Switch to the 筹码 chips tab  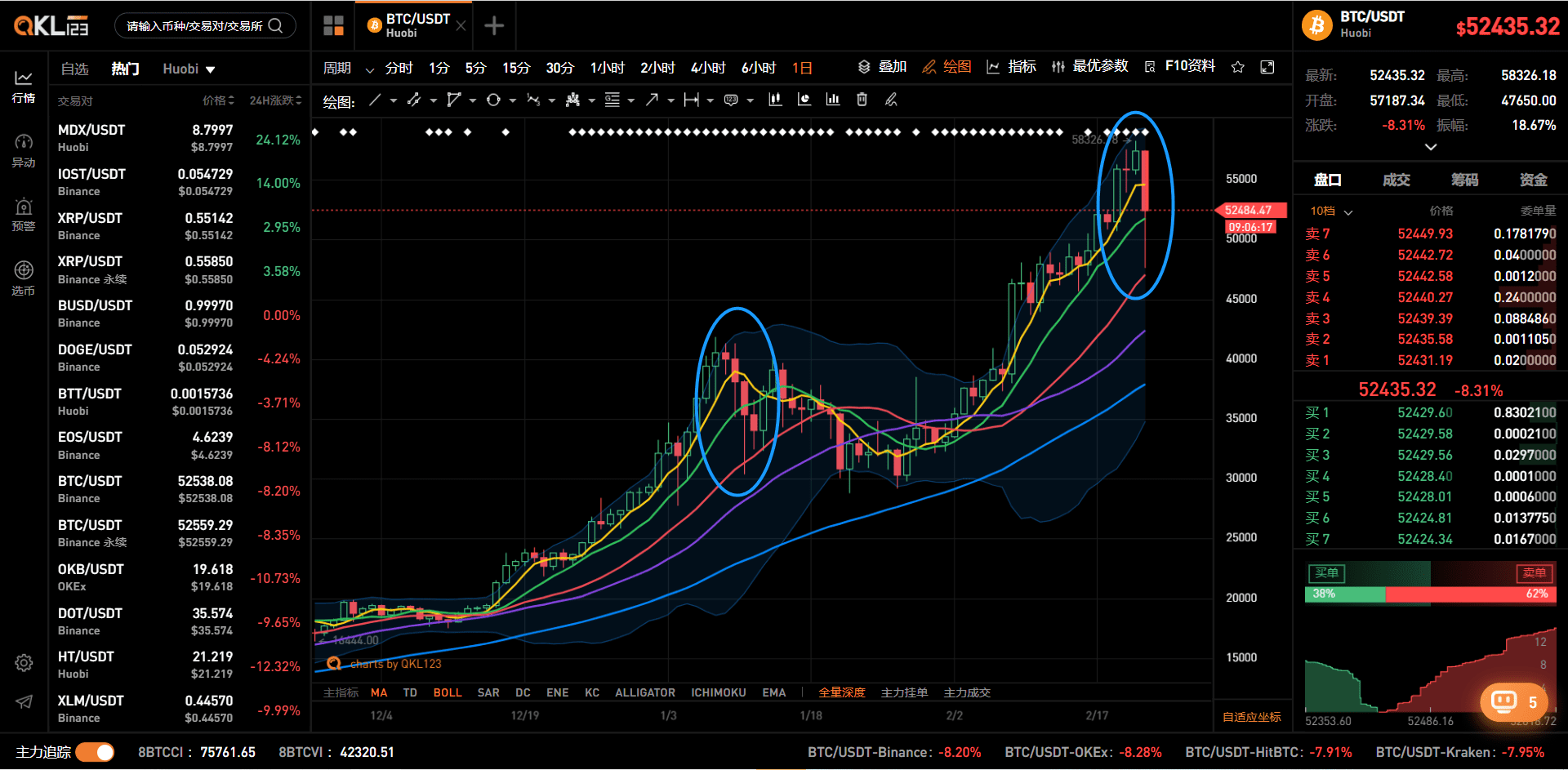click(x=1465, y=180)
